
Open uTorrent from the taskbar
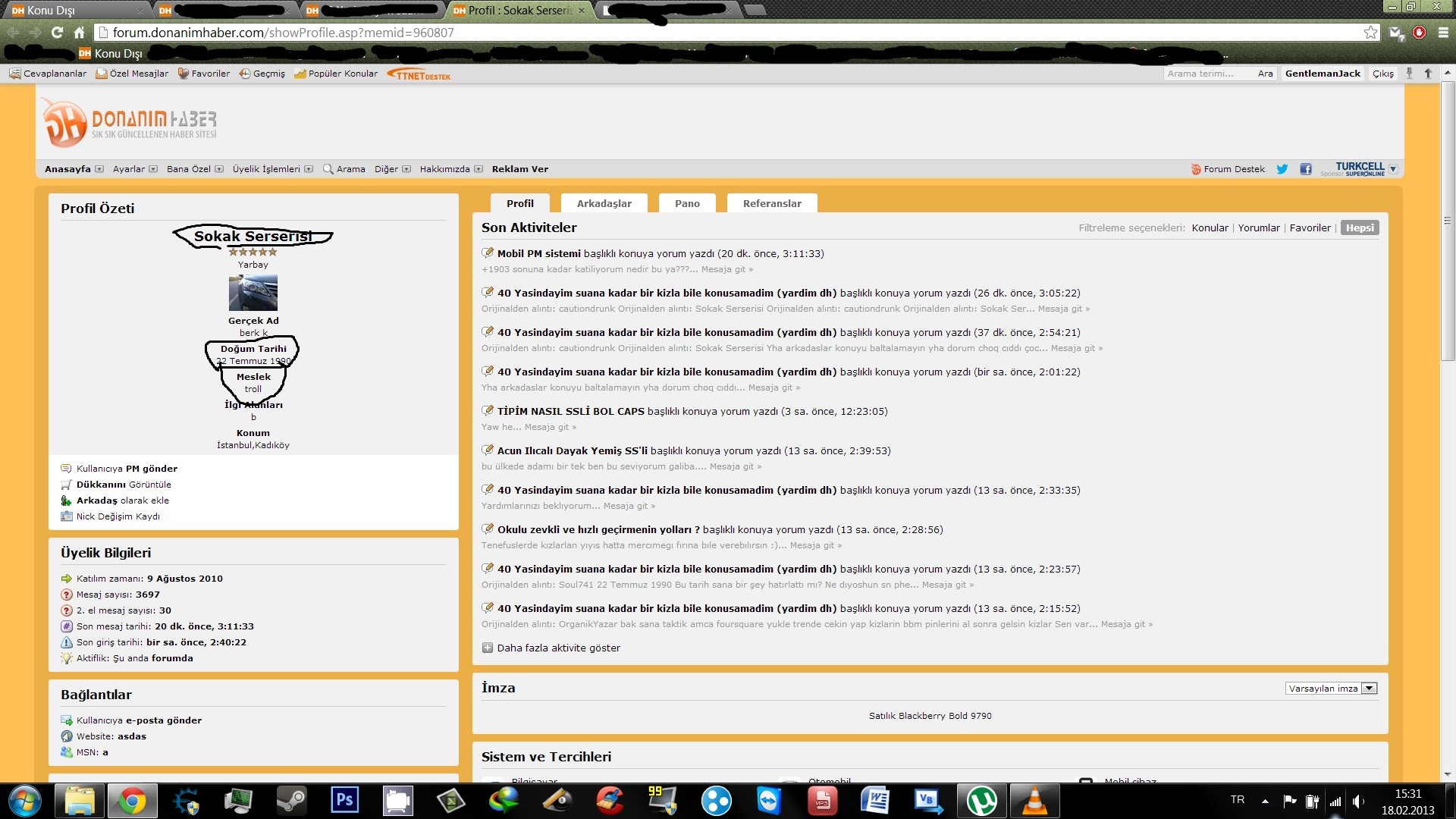[x=981, y=801]
